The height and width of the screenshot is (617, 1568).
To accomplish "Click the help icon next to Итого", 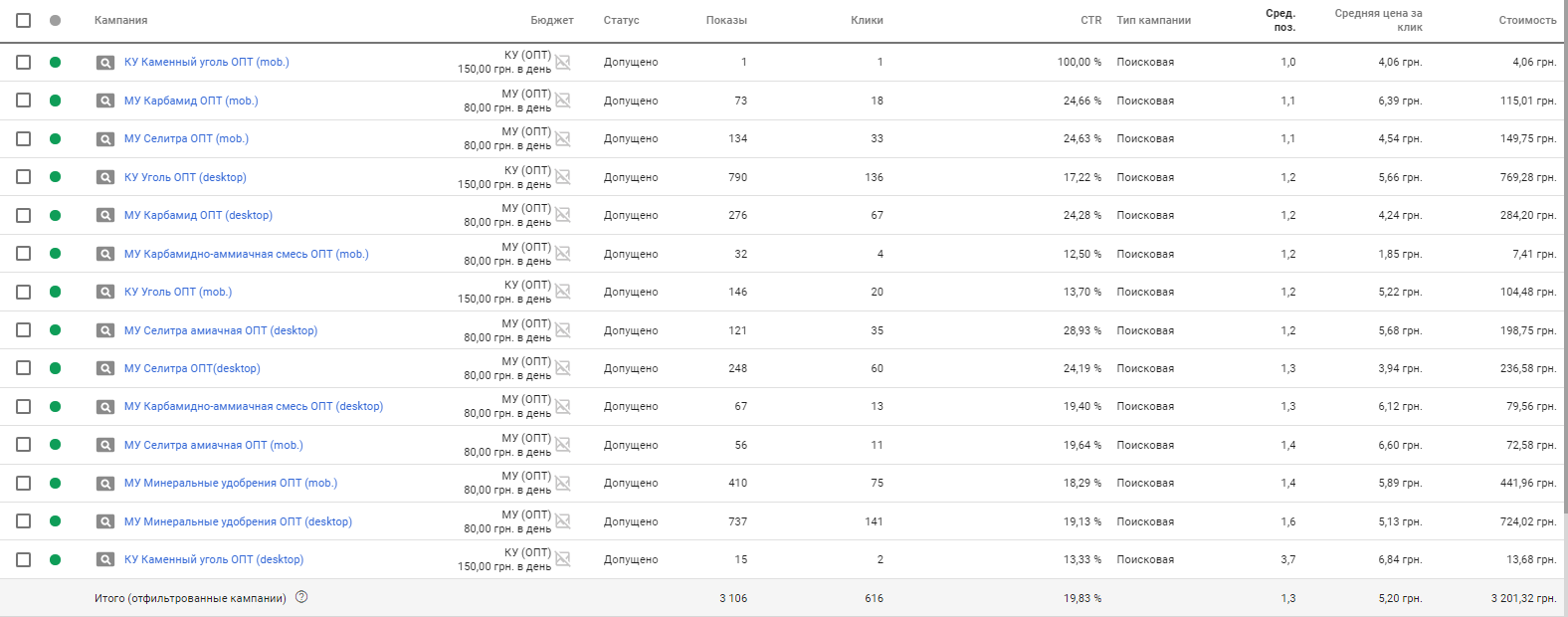I will [x=301, y=597].
